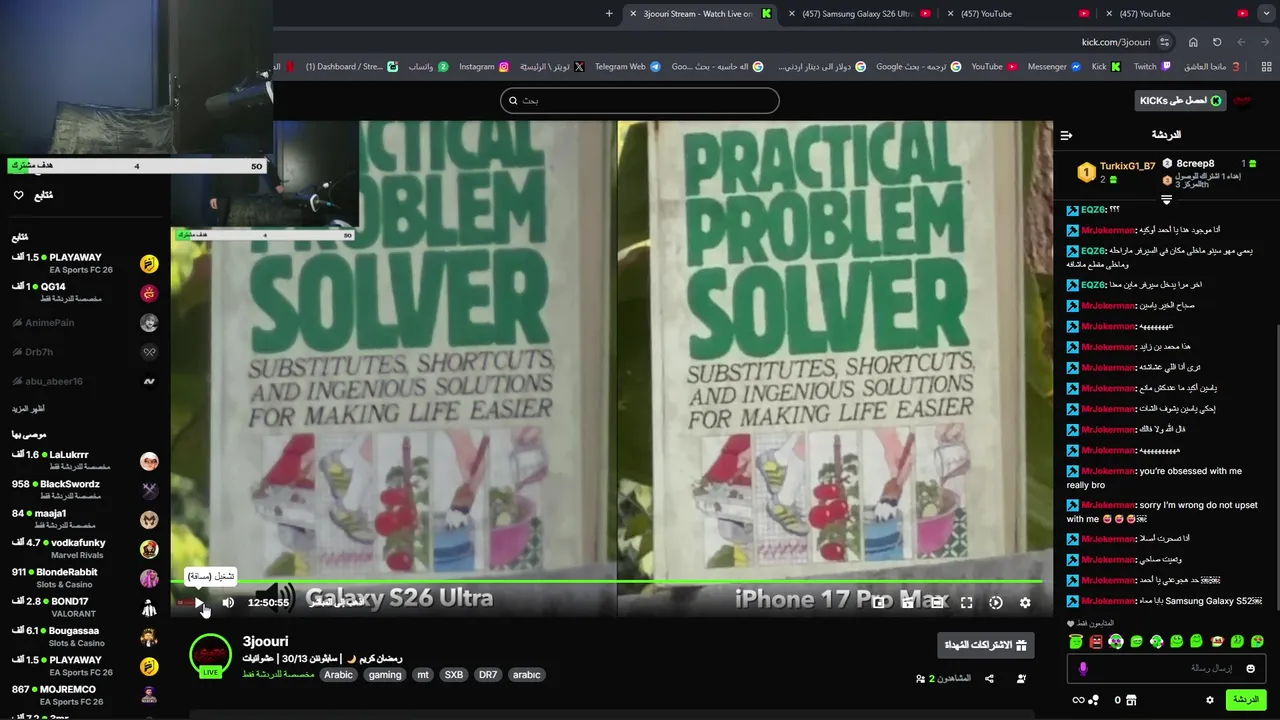
Task: Open AnimePain offline channel in sidebar
Action: click(85, 323)
